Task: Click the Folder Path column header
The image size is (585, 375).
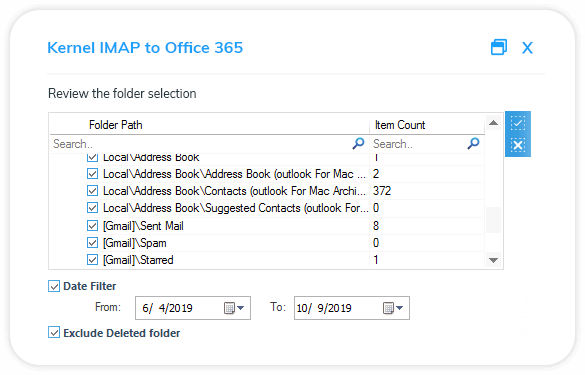Action: (x=116, y=125)
